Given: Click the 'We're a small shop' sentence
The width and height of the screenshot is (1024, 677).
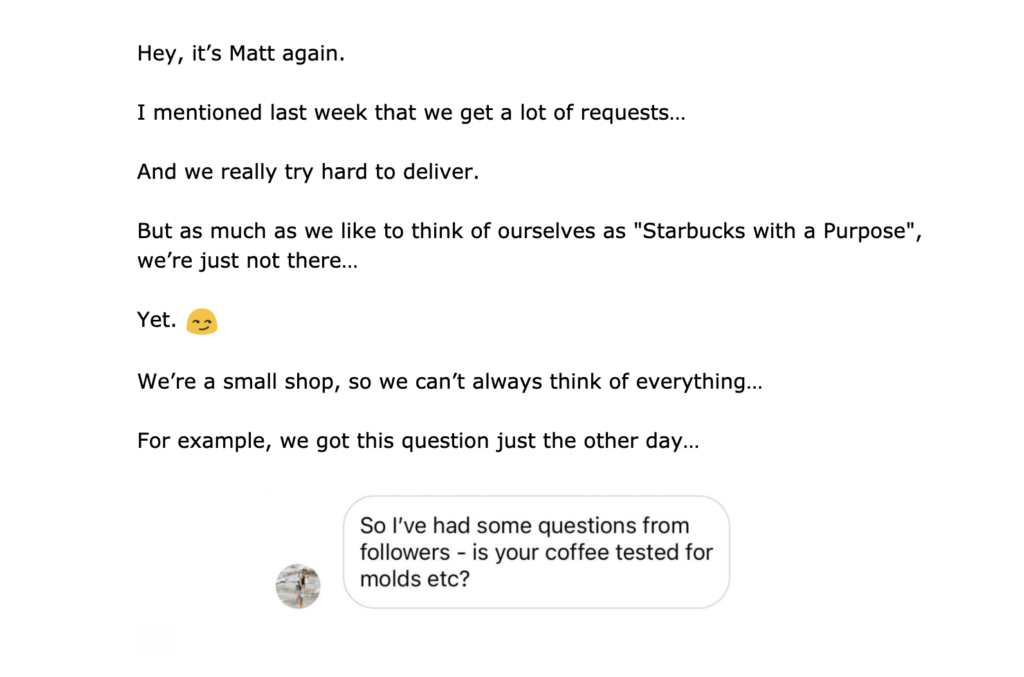Looking at the screenshot, I should [x=450, y=381].
